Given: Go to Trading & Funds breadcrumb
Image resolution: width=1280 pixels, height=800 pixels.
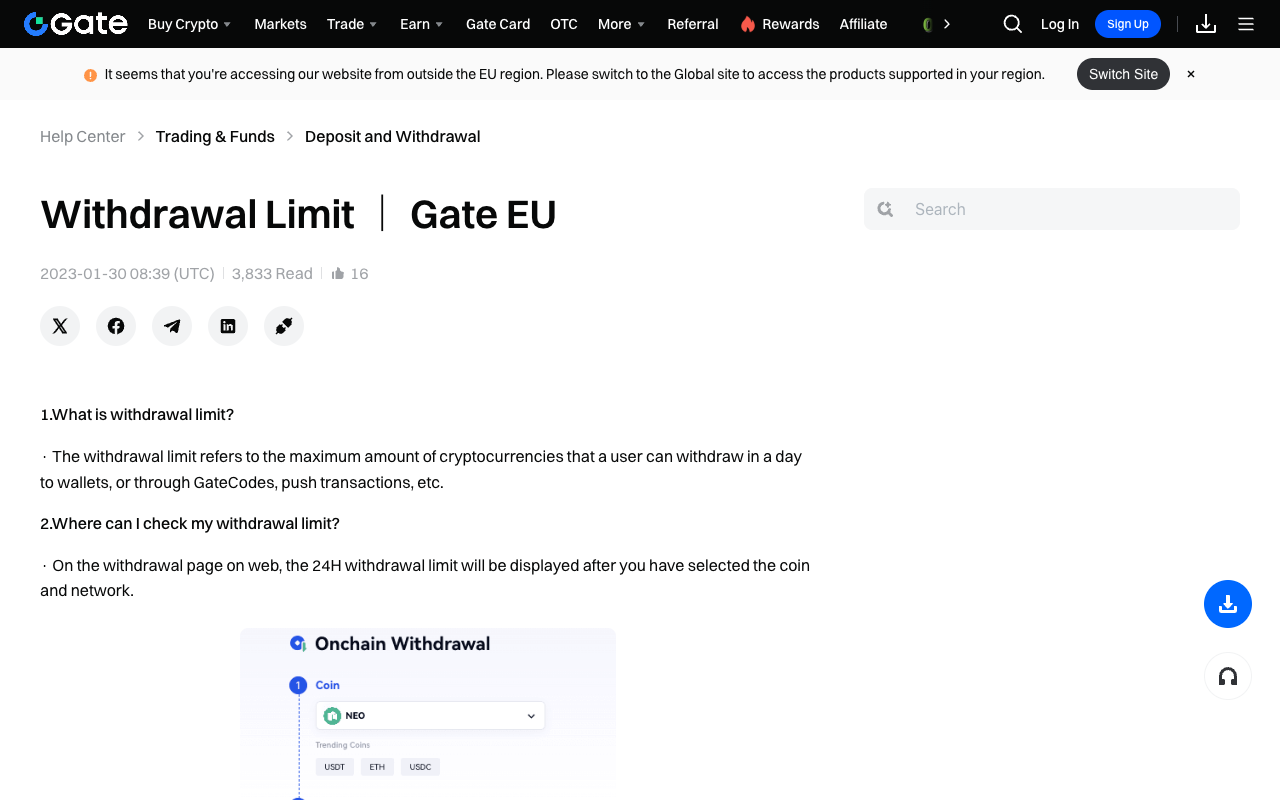Looking at the screenshot, I should (215, 136).
